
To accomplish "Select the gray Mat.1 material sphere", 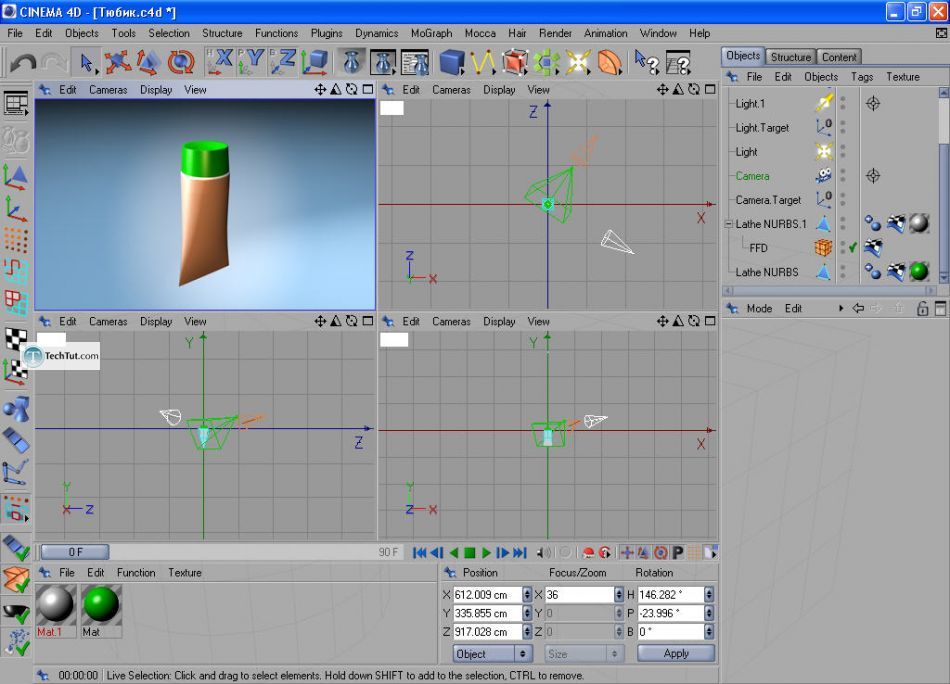I will [56, 604].
